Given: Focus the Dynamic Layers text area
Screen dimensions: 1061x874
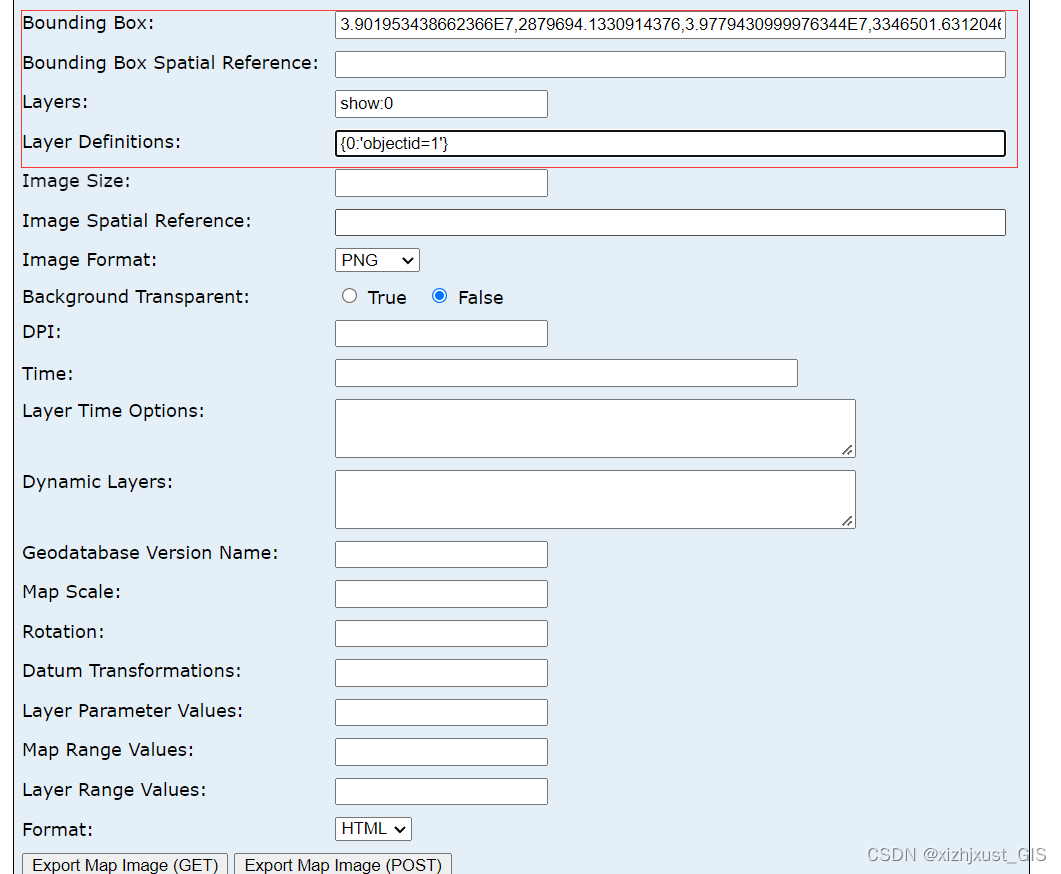Looking at the screenshot, I should pos(594,499).
